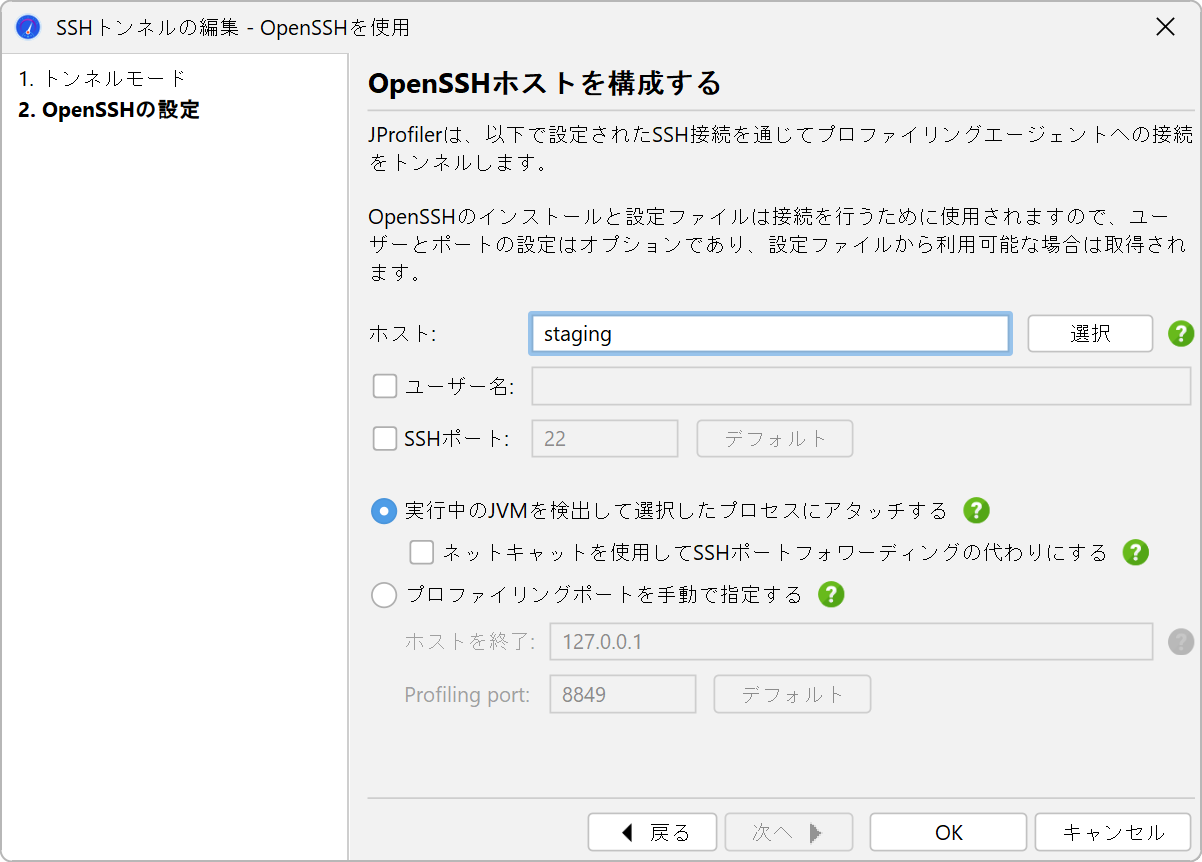Click the ホスト: field label
The image size is (1202, 862).
(x=402, y=334)
